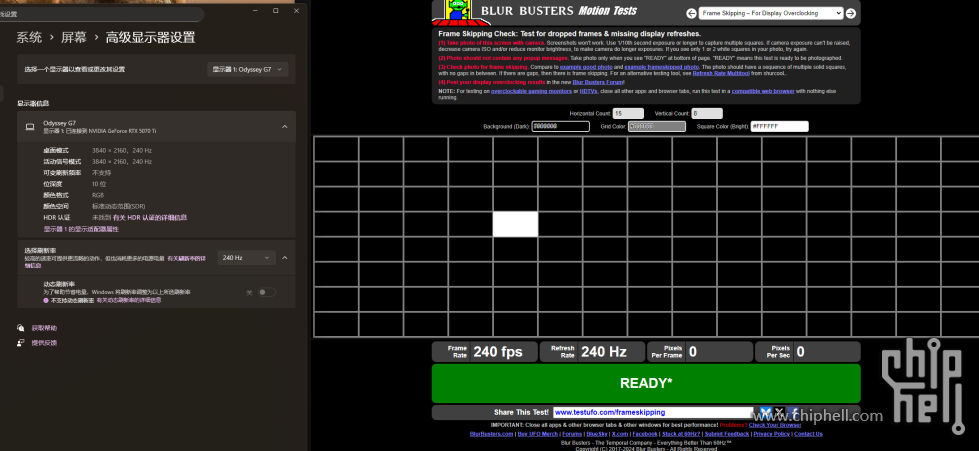Viewport: 979px width, 451px height.
Task: Click the Square Color (Bright) field
Action: (x=779, y=126)
